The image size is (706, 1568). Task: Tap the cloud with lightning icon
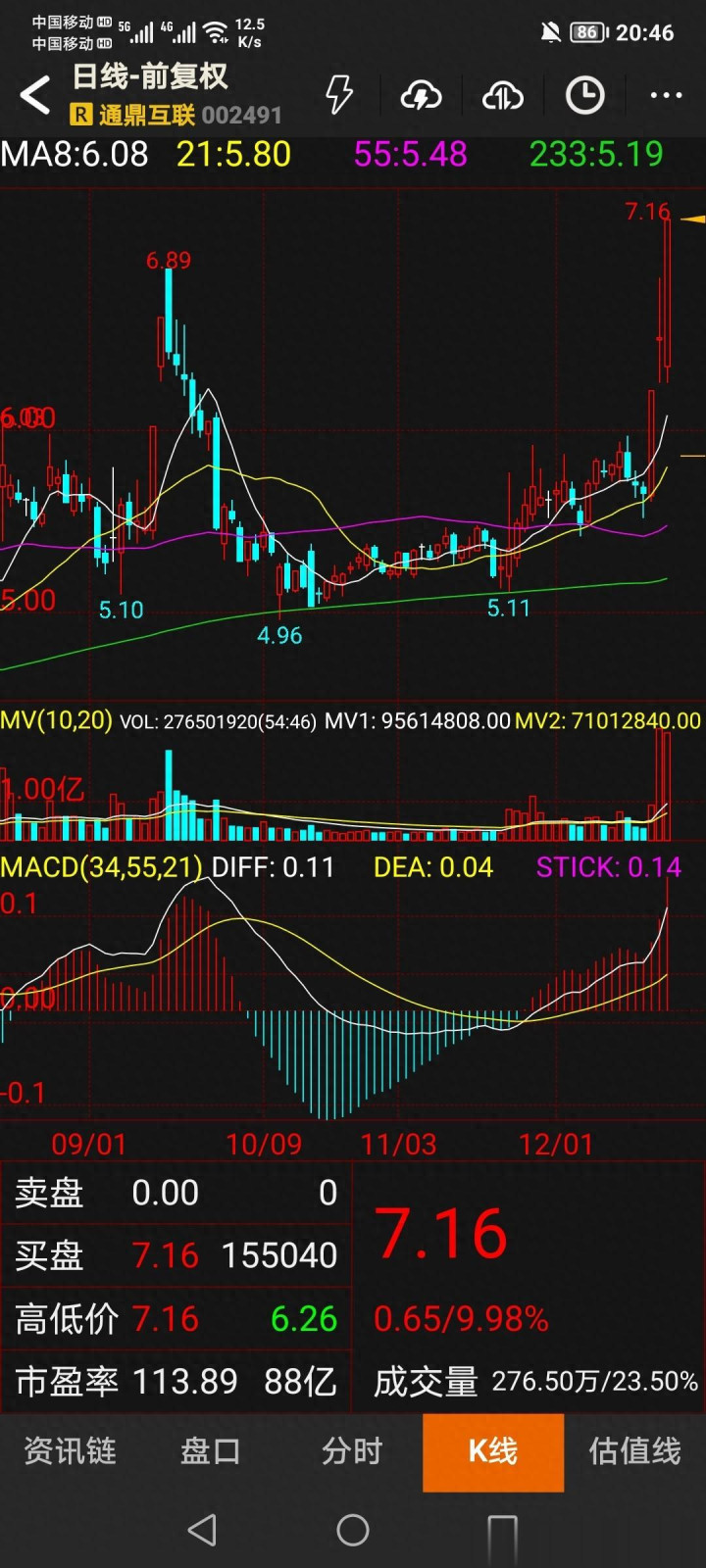click(421, 95)
